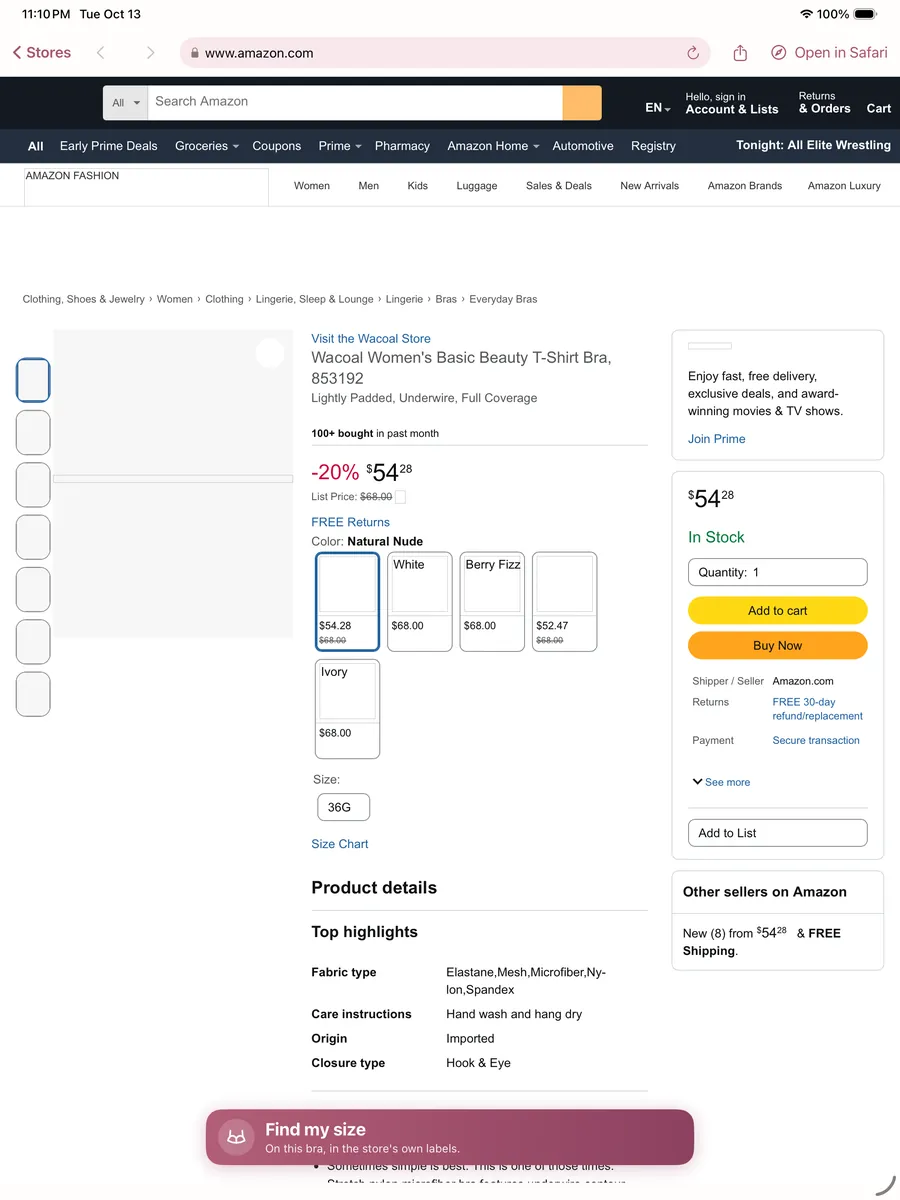The height and width of the screenshot is (1200, 900).
Task: Focus the Search Amazon field
Action: [355, 102]
